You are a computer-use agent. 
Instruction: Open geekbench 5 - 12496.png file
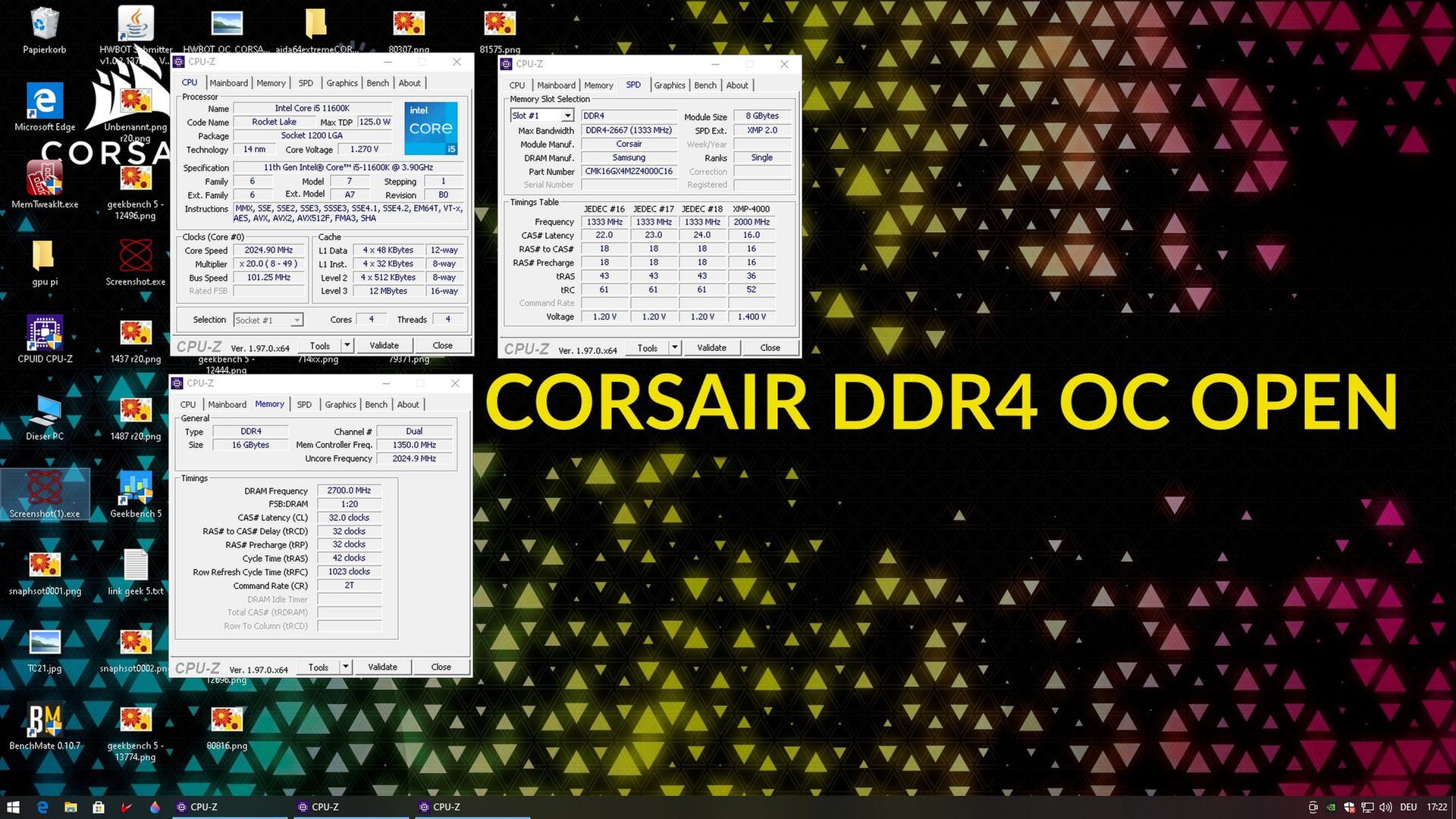tap(136, 190)
